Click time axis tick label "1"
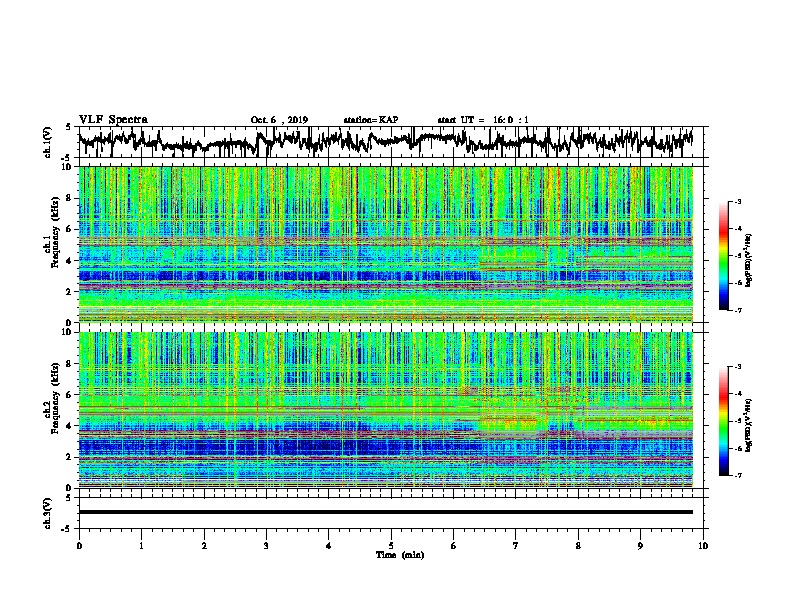This screenshot has height=612, width=792. point(142,546)
